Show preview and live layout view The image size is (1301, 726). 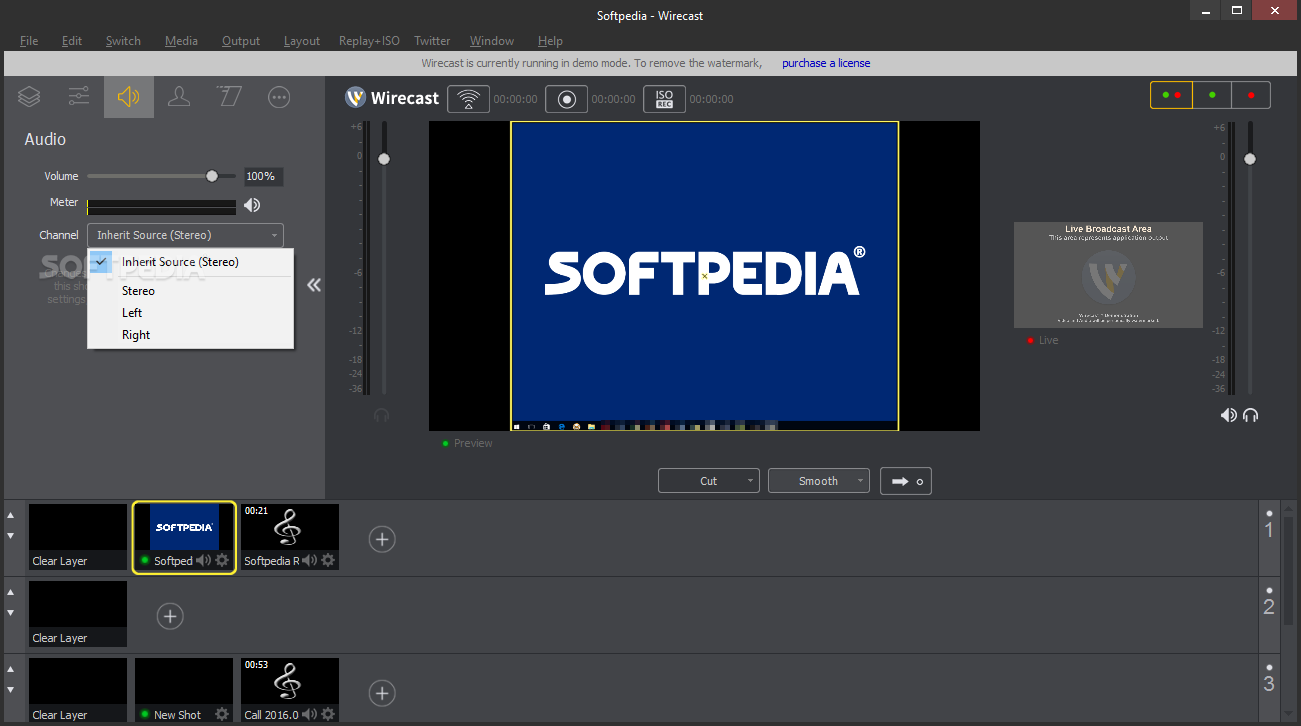click(x=1171, y=95)
